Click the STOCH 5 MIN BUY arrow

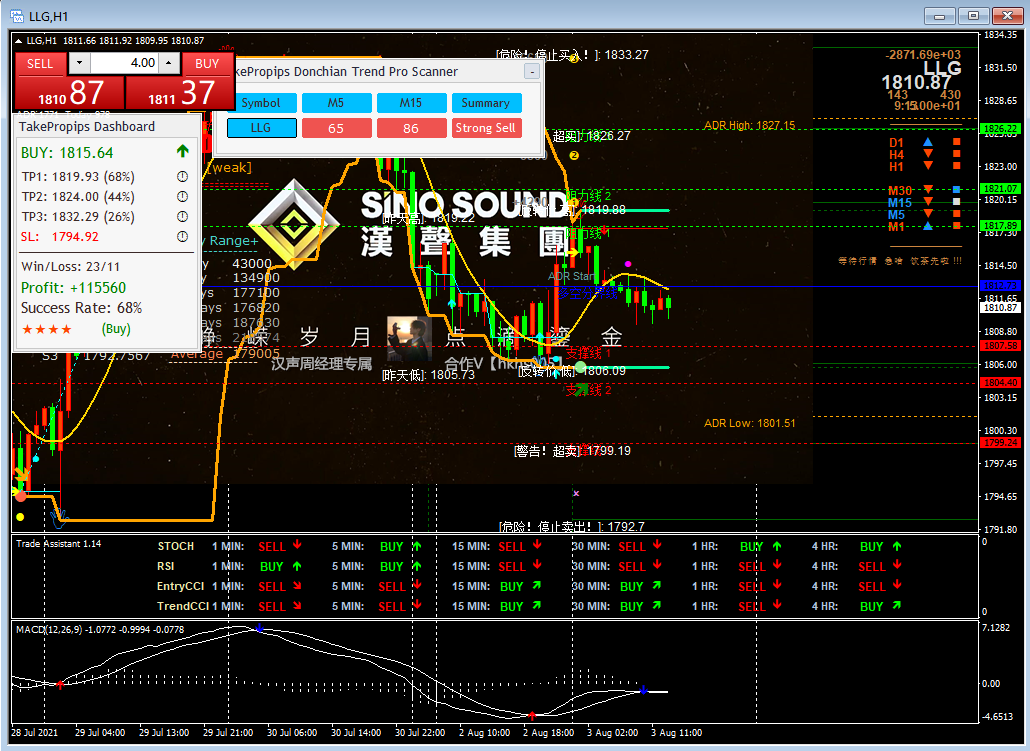tap(416, 546)
